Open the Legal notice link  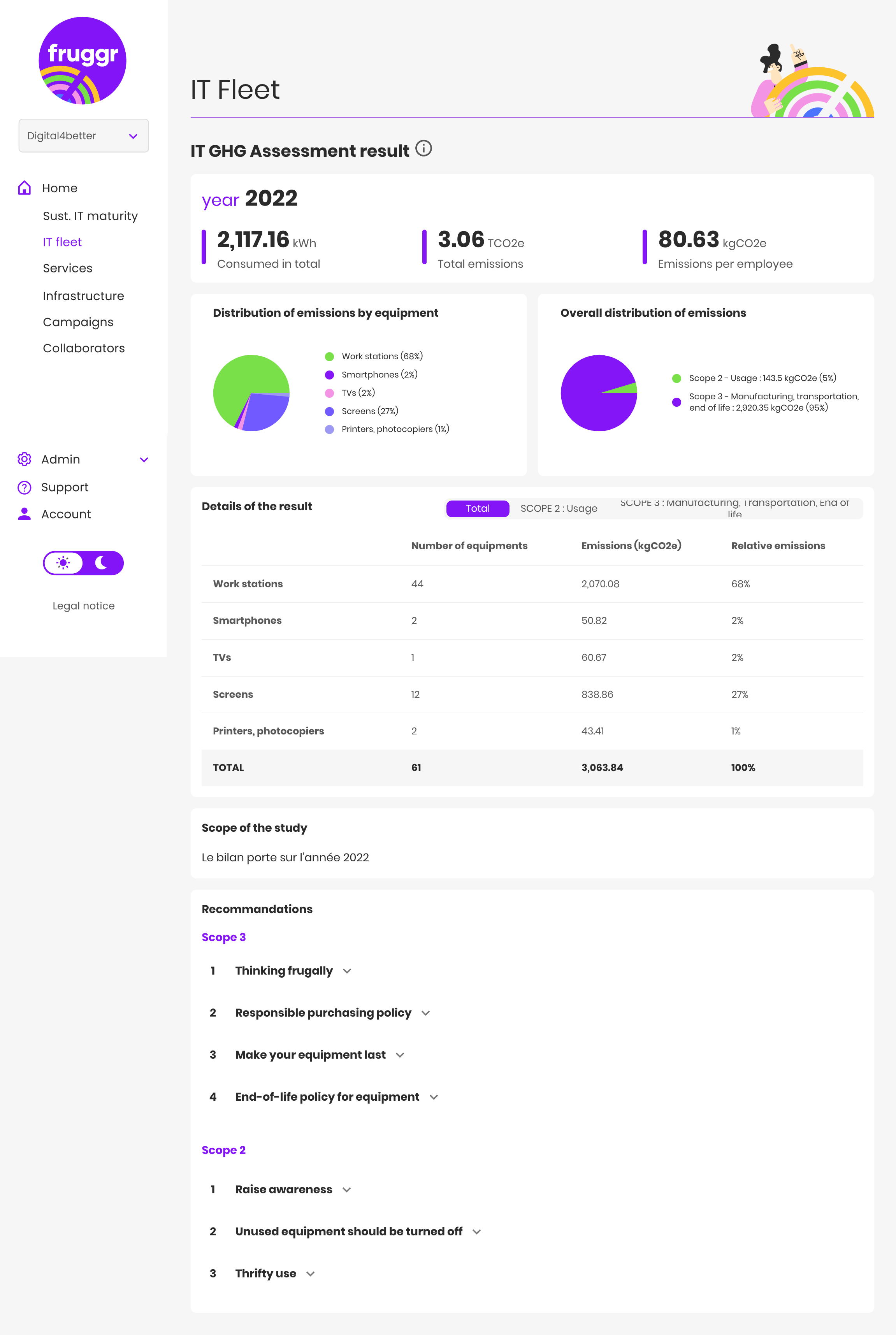(x=83, y=606)
